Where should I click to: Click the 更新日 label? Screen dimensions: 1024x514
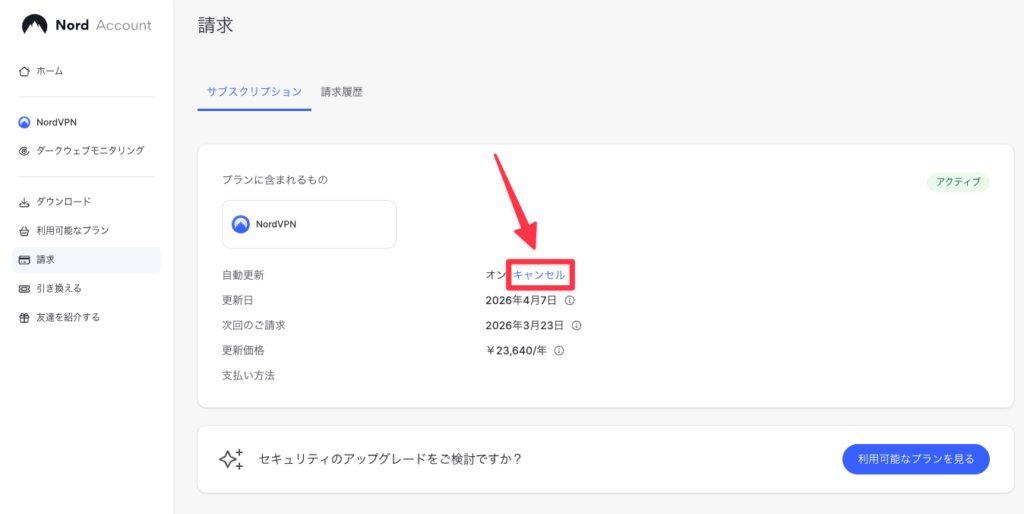(x=238, y=300)
